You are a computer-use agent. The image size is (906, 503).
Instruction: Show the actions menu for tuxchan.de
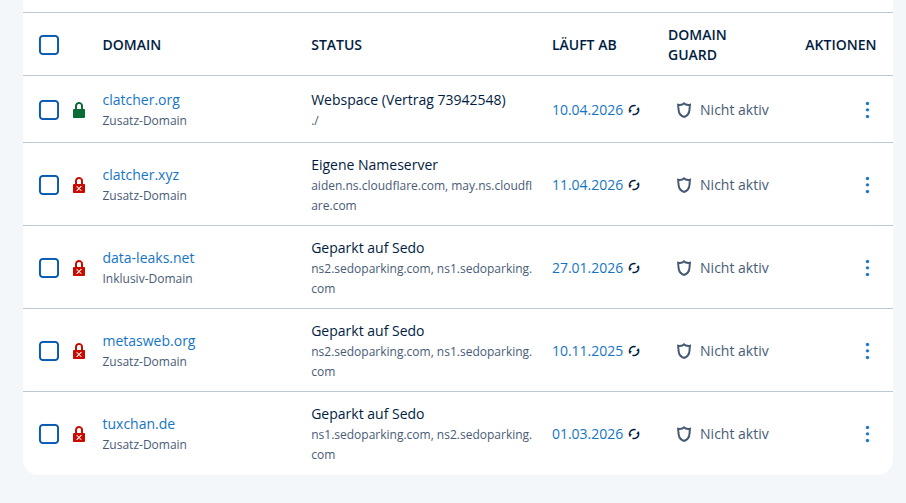(867, 434)
